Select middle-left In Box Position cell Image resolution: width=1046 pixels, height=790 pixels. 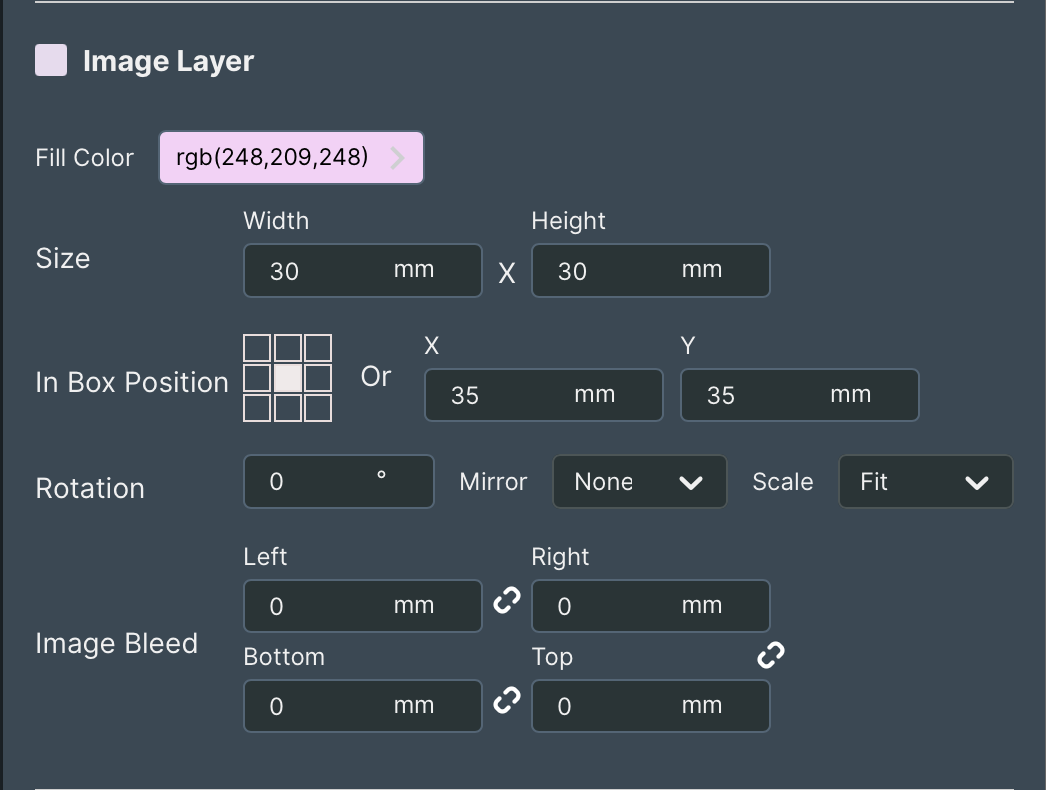(x=257, y=378)
